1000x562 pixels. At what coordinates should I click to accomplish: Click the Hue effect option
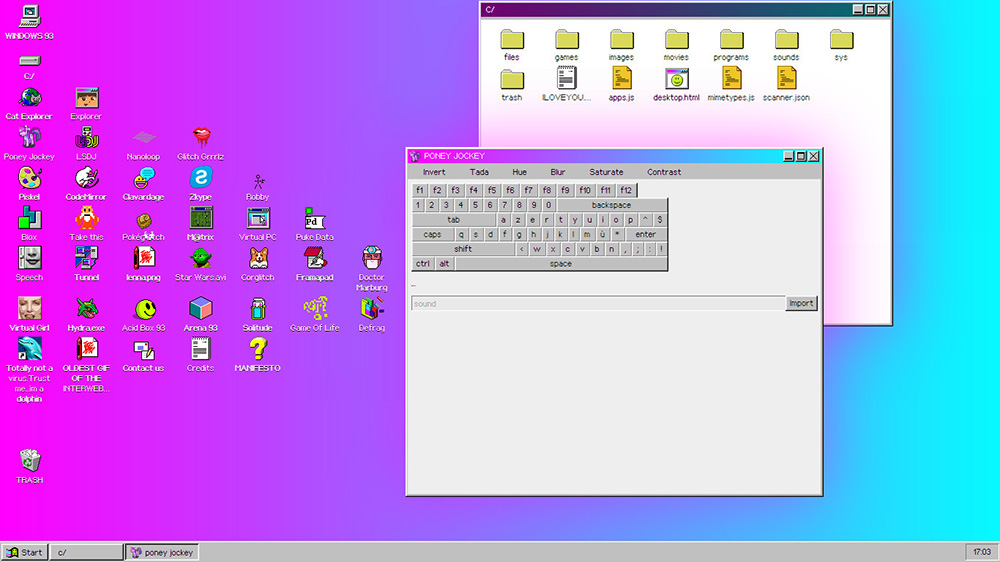tap(519, 172)
